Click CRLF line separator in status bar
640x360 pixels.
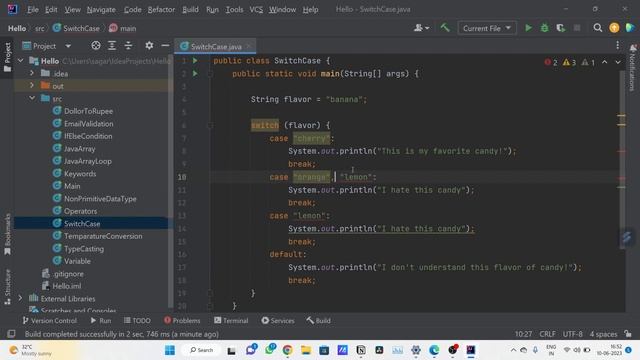[x=547, y=334]
